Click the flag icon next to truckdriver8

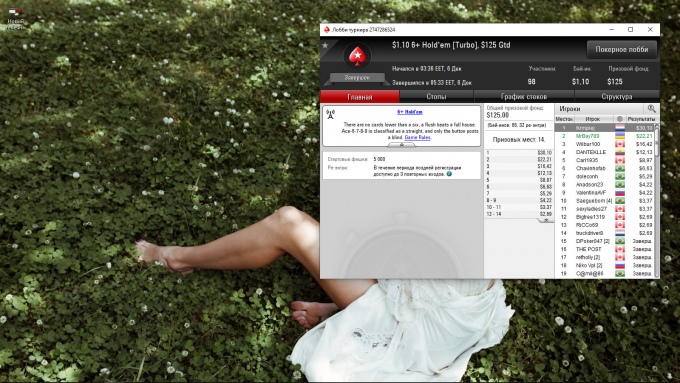tap(620, 233)
